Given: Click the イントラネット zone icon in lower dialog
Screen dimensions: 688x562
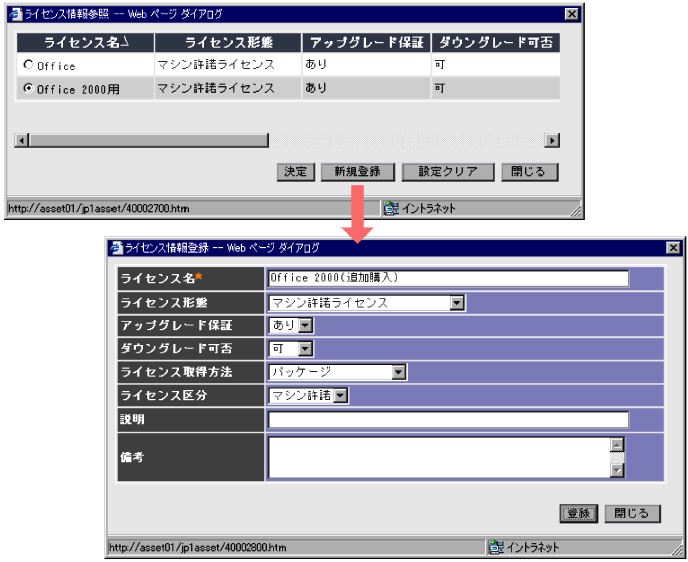Looking at the screenshot, I should pos(496,547).
